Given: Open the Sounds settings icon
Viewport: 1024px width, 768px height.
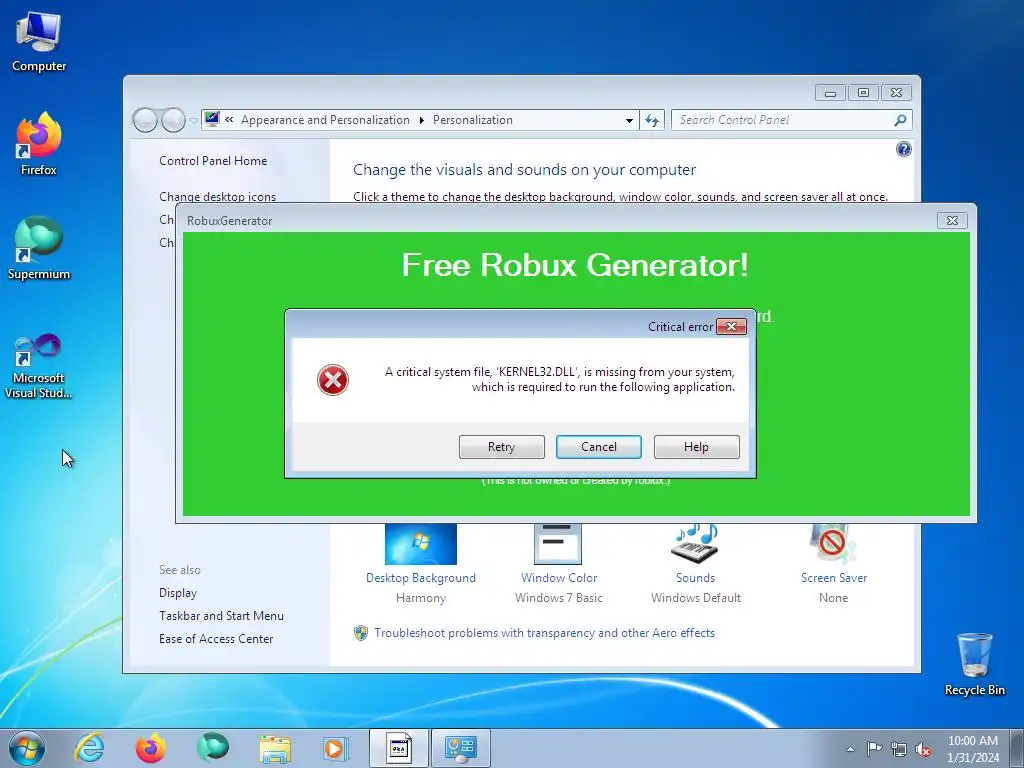Looking at the screenshot, I should pyautogui.click(x=696, y=552).
